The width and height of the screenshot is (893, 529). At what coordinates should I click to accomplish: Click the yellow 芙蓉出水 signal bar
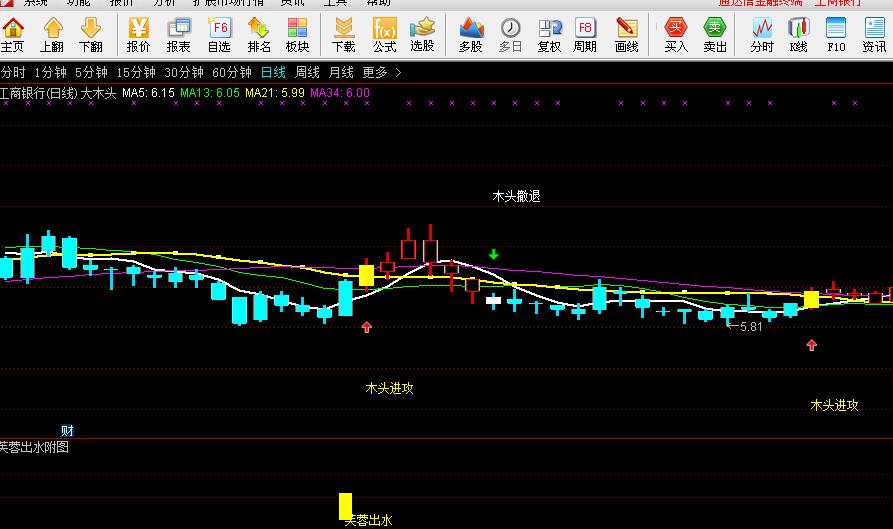345,506
